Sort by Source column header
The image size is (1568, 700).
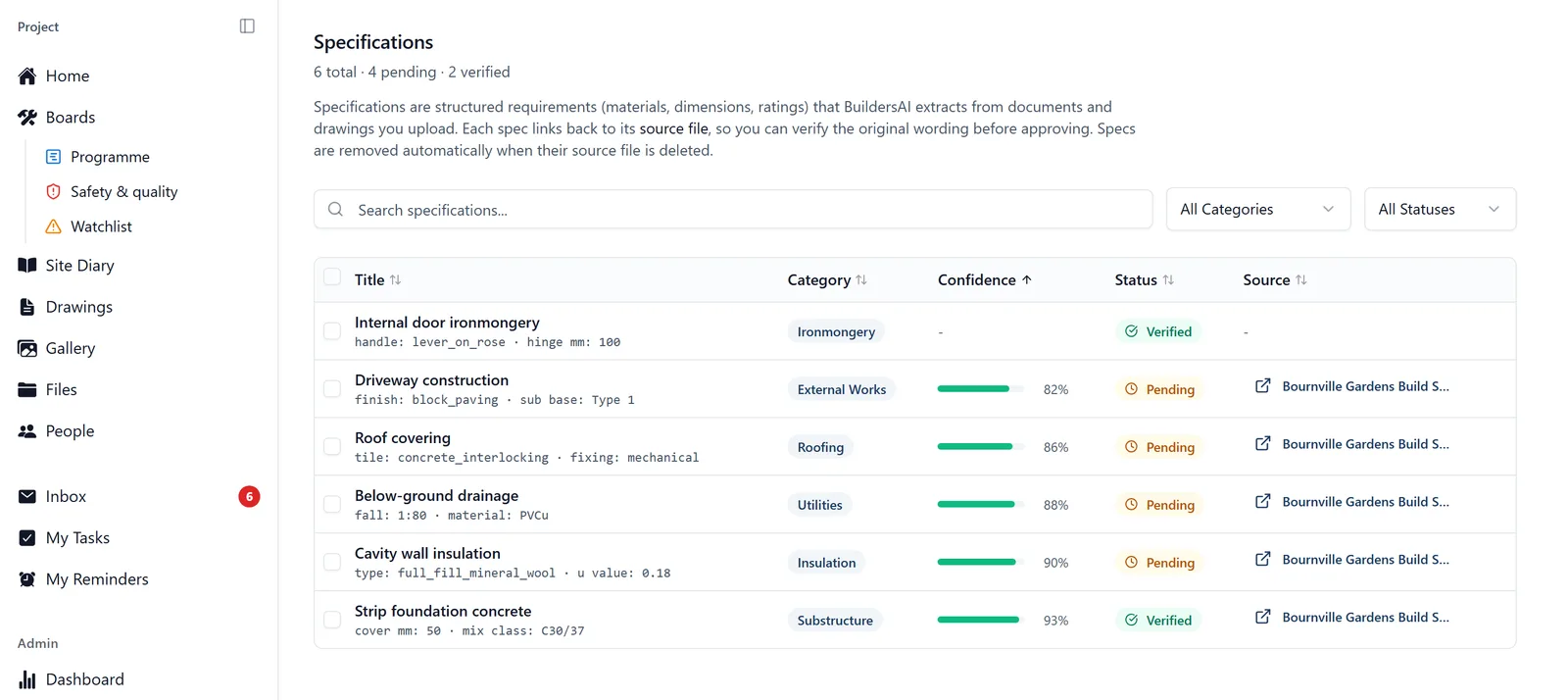1275,280
